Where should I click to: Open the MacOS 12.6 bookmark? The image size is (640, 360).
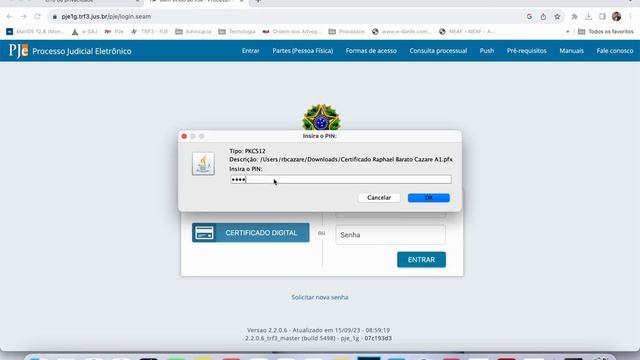[x=36, y=31]
